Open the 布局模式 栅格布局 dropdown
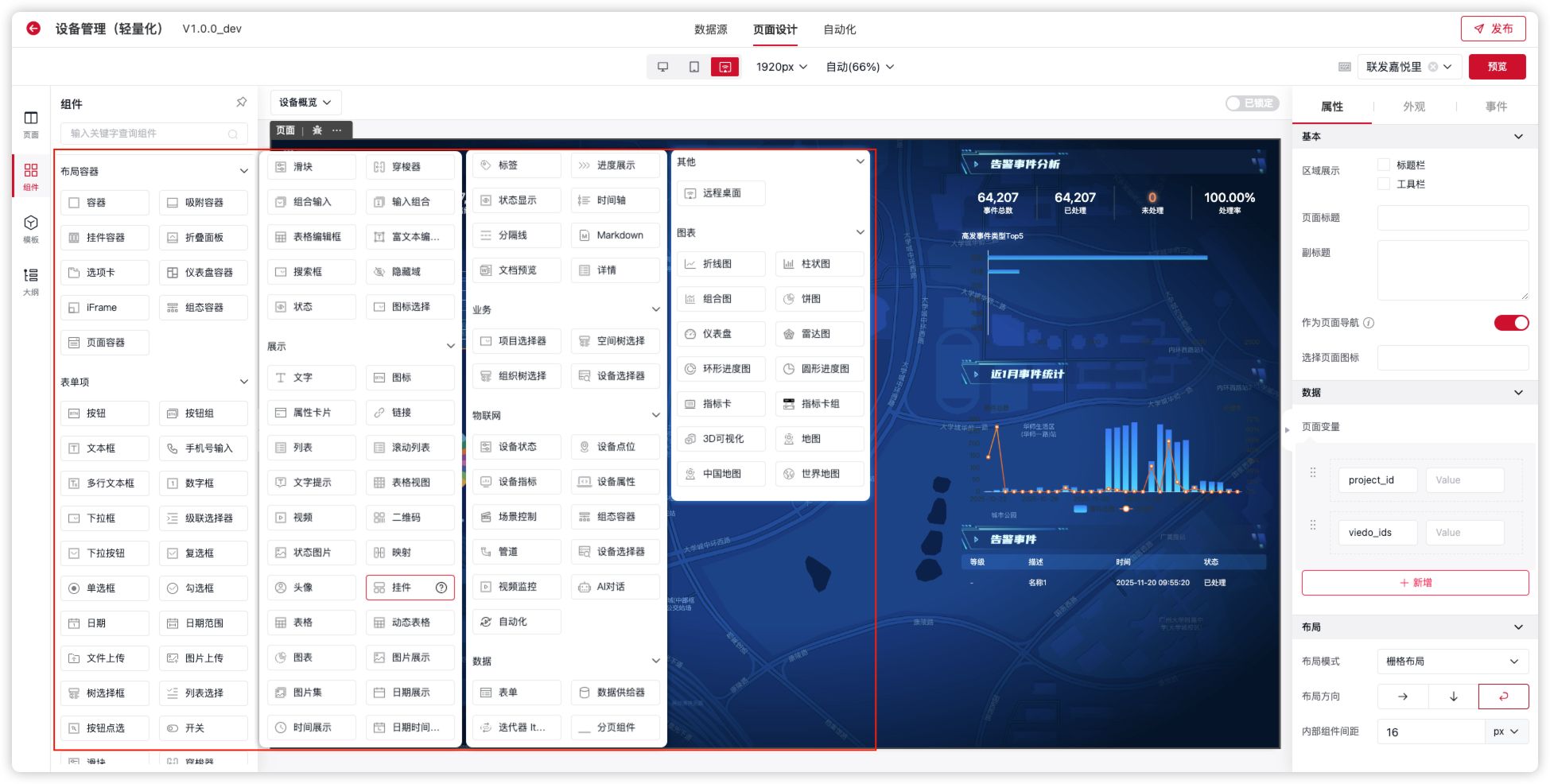 pyautogui.click(x=1451, y=662)
